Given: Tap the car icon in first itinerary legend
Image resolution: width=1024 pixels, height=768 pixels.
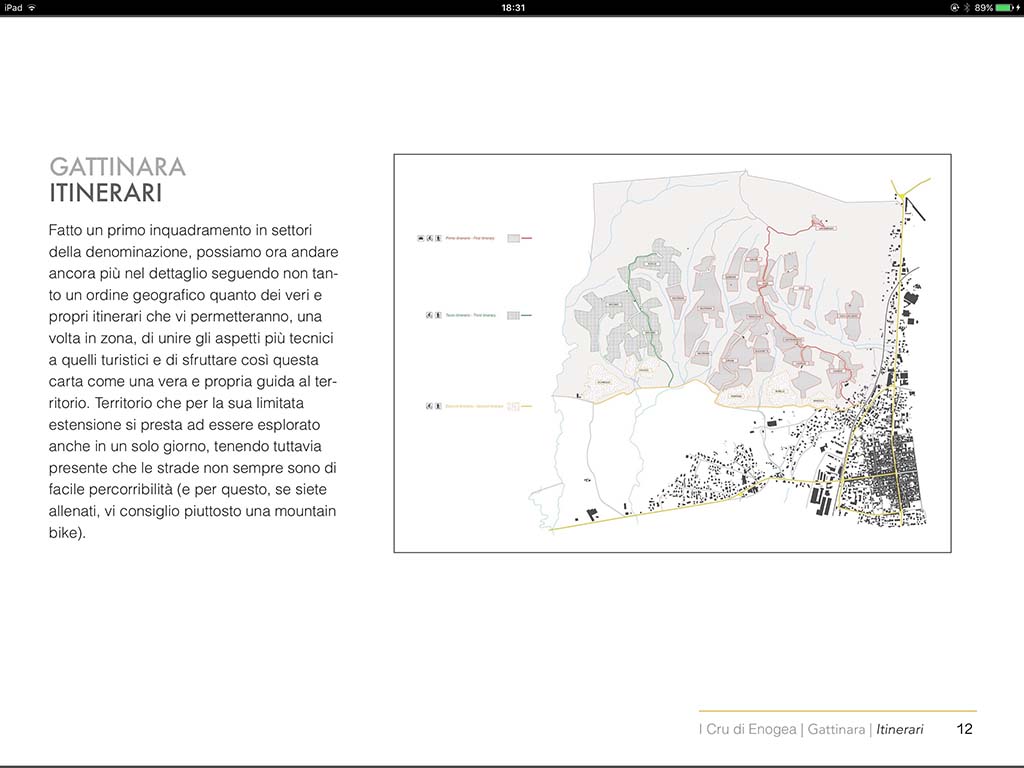Looking at the screenshot, I should tap(420, 239).
